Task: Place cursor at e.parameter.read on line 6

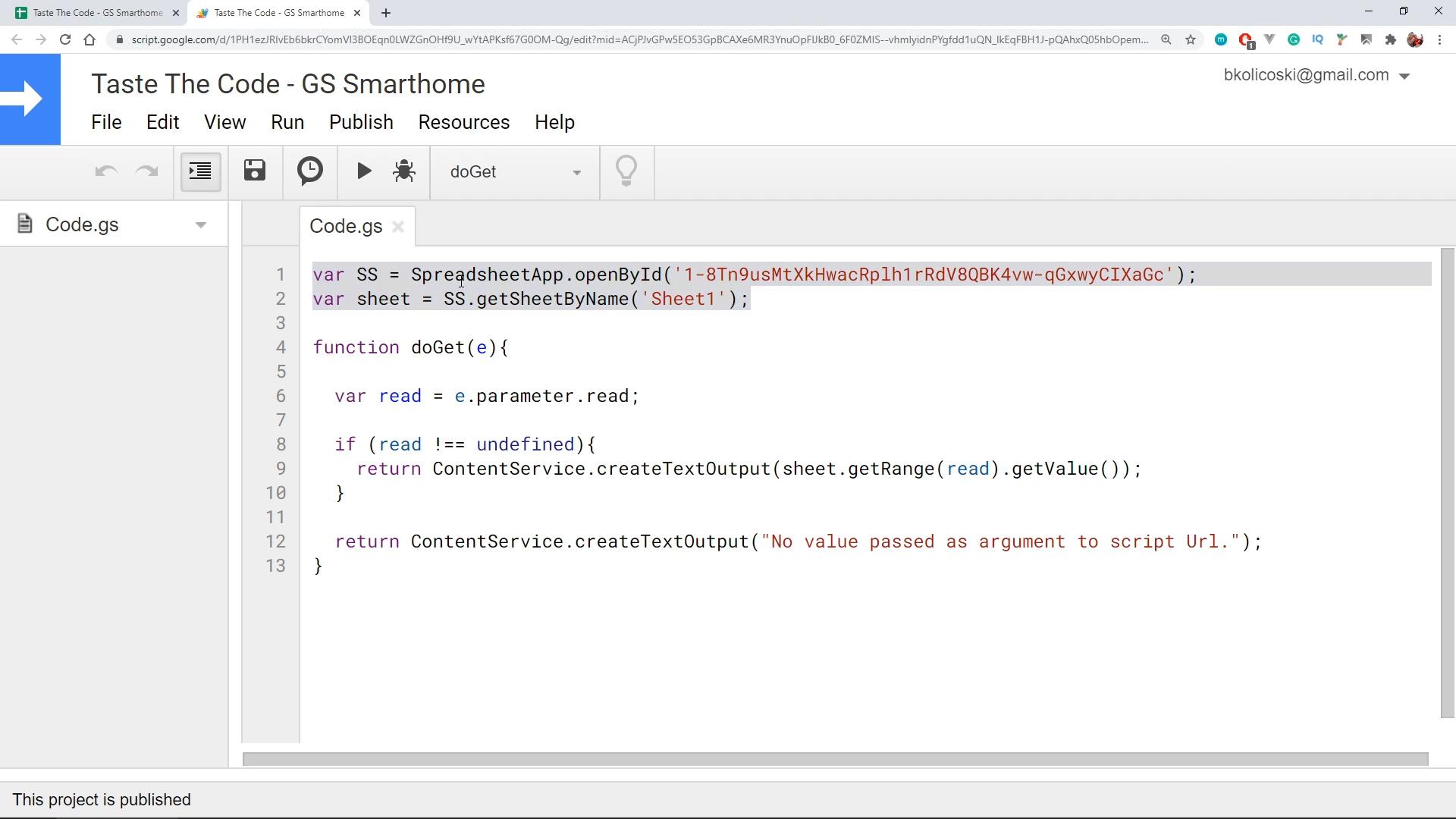Action: (x=541, y=396)
